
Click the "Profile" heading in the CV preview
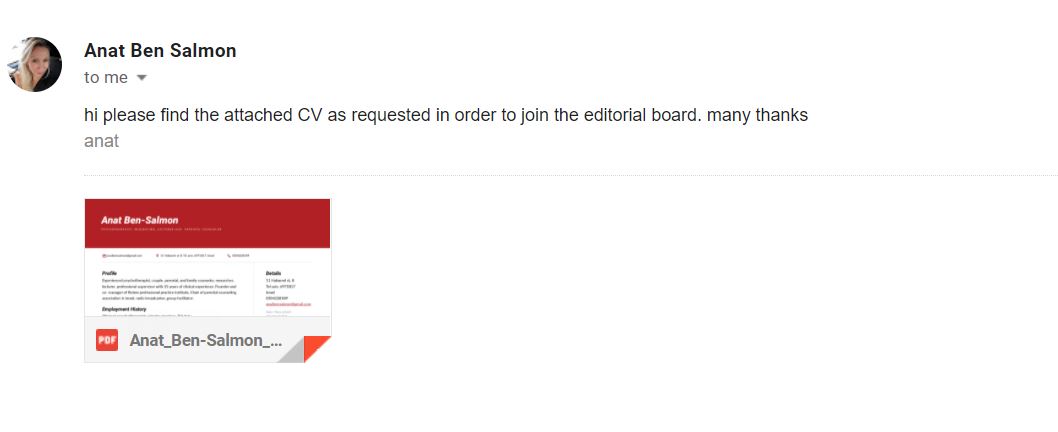click(x=110, y=272)
